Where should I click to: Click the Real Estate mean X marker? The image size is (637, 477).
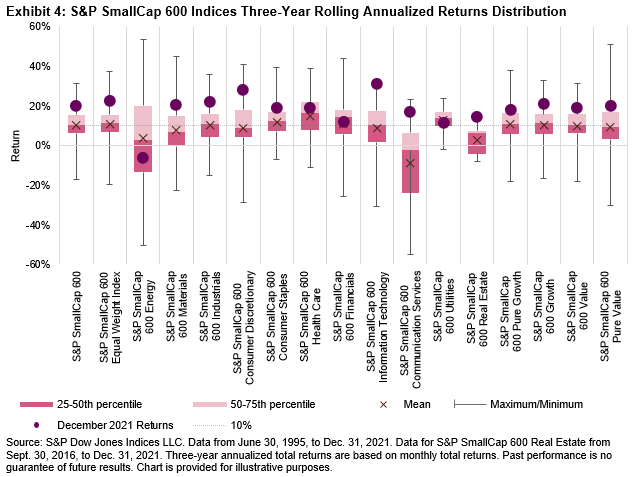coord(477,140)
